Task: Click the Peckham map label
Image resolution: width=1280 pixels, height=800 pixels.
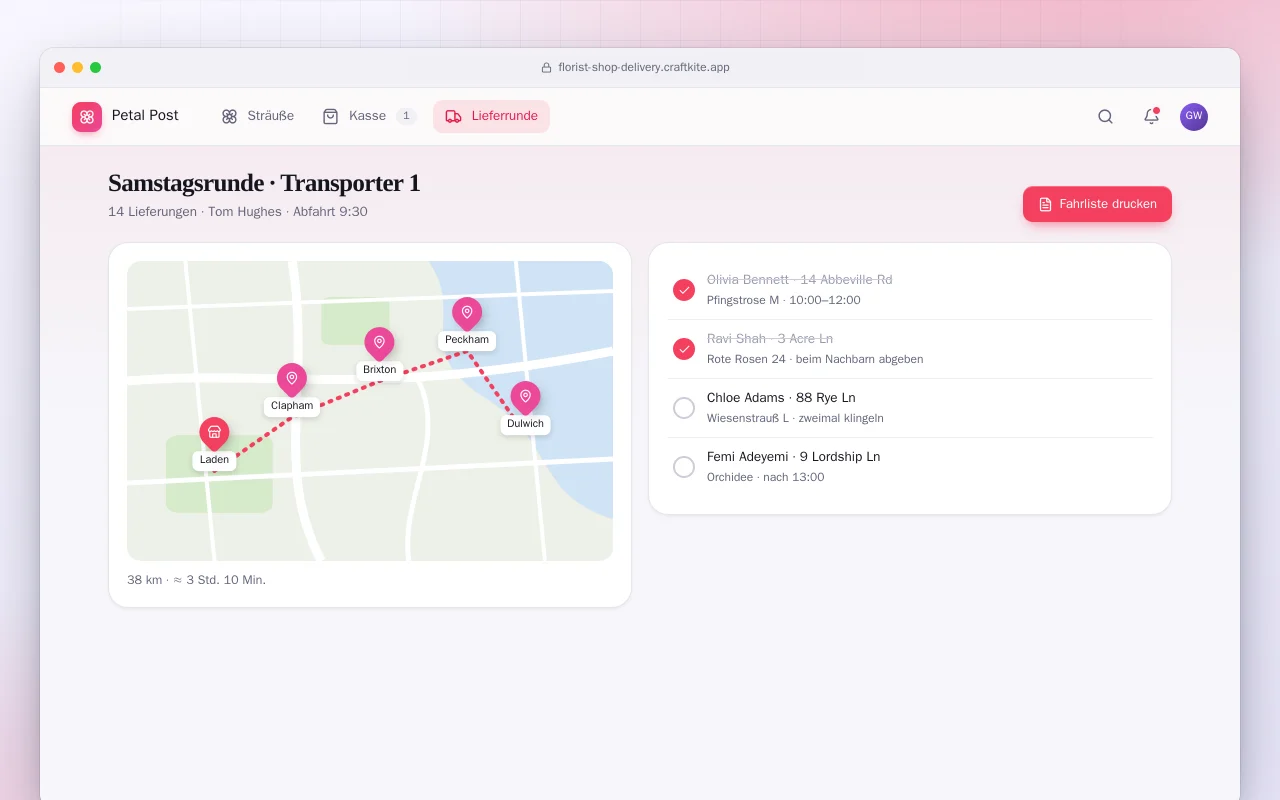Action: [467, 340]
